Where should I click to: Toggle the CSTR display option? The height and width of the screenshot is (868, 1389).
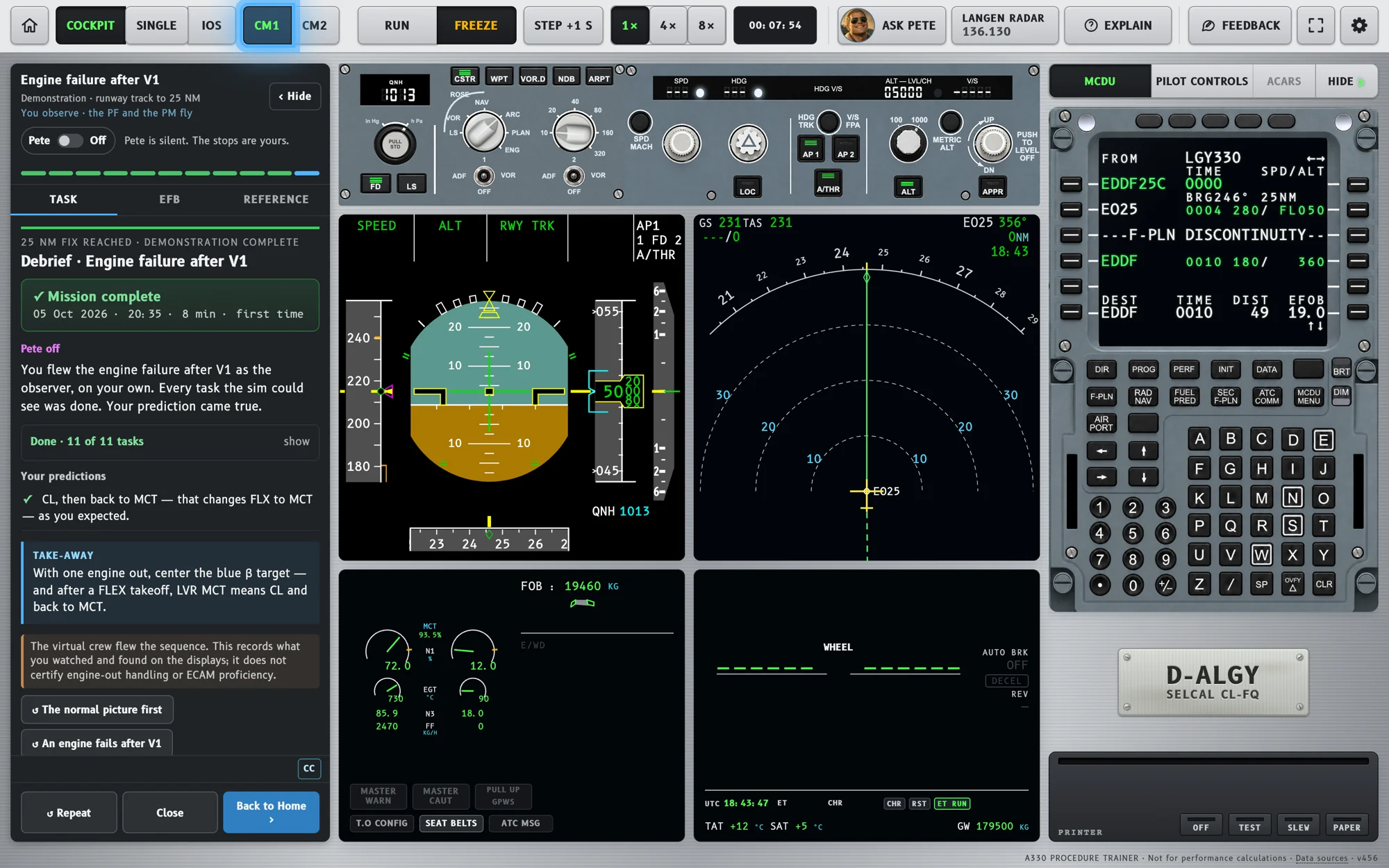[465, 76]
